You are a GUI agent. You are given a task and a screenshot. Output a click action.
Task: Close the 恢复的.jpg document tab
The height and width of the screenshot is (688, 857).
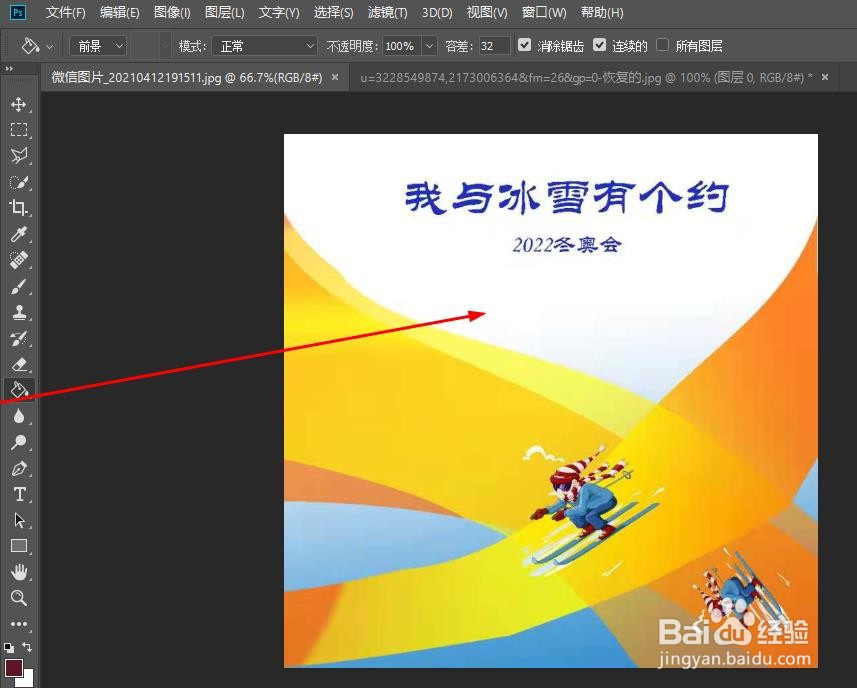(x=825, y=78)
